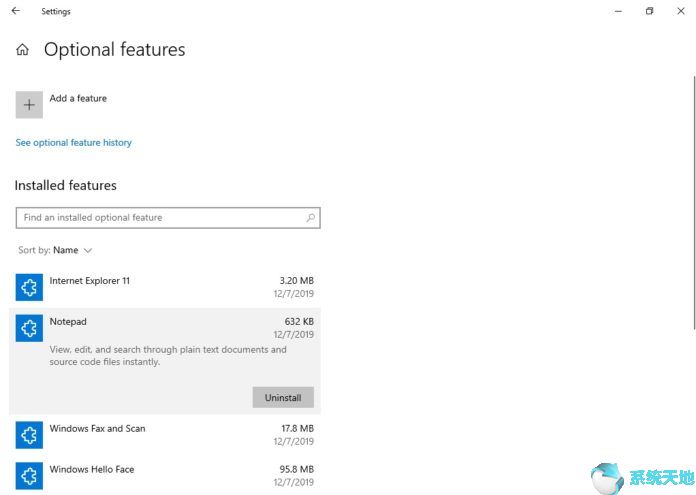Click the 3.20 MB size value
696x495 pixels.
[x=297, y=281]
